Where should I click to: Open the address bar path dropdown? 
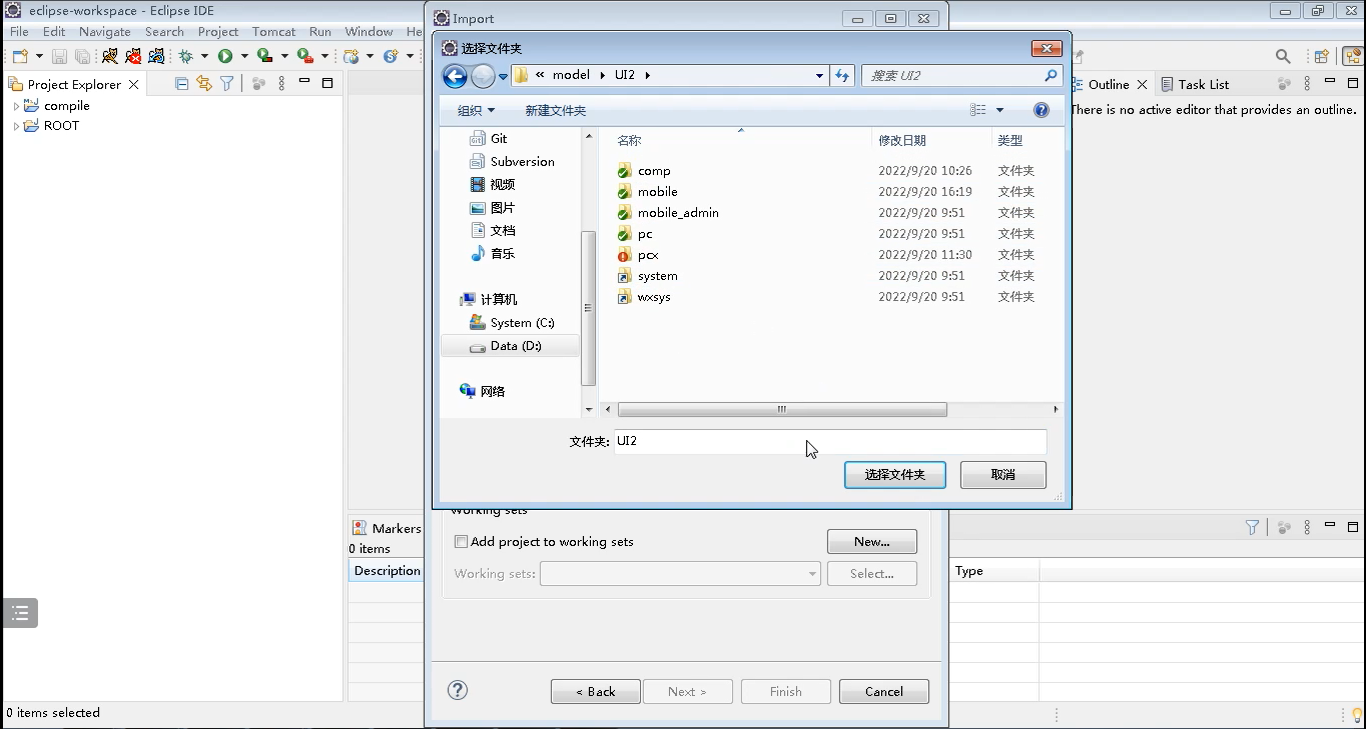point(819,76)
